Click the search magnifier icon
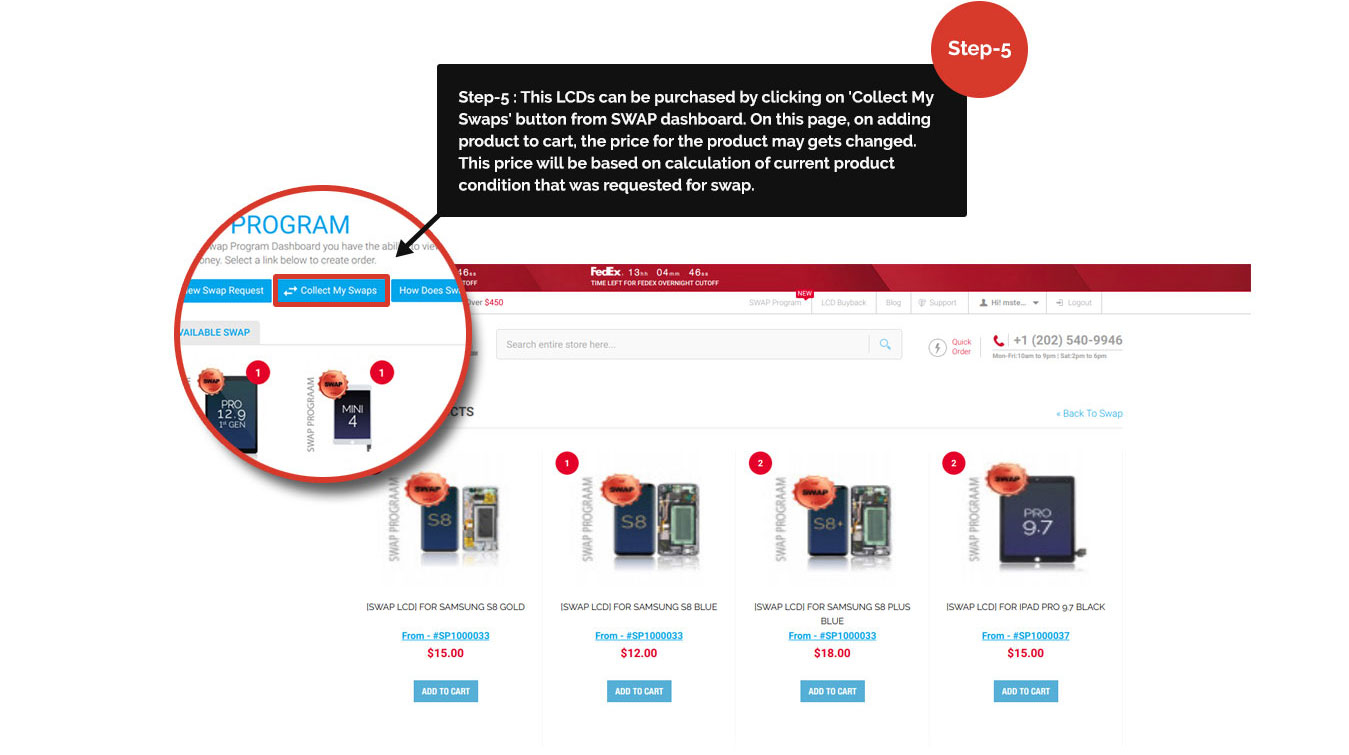This screenshot has height=755, width=1349. coord(885,345)
